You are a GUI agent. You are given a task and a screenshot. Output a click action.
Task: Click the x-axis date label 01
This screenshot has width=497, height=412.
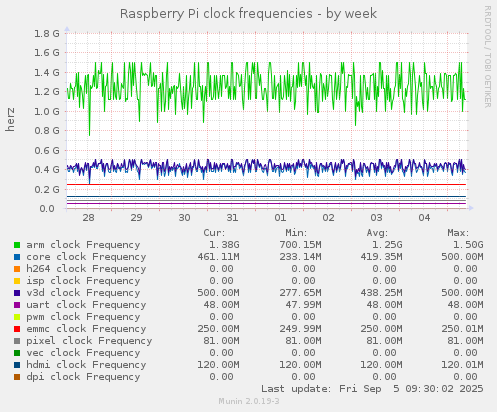pos(280,218)
